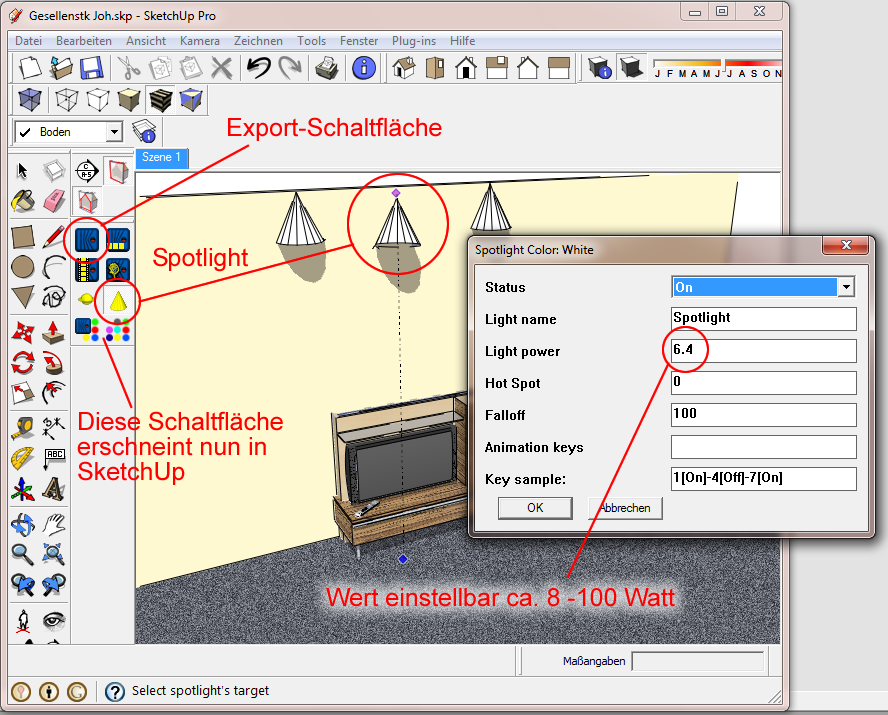
Task: Toggle shaded with textures style
Action: tap(160, 99)
